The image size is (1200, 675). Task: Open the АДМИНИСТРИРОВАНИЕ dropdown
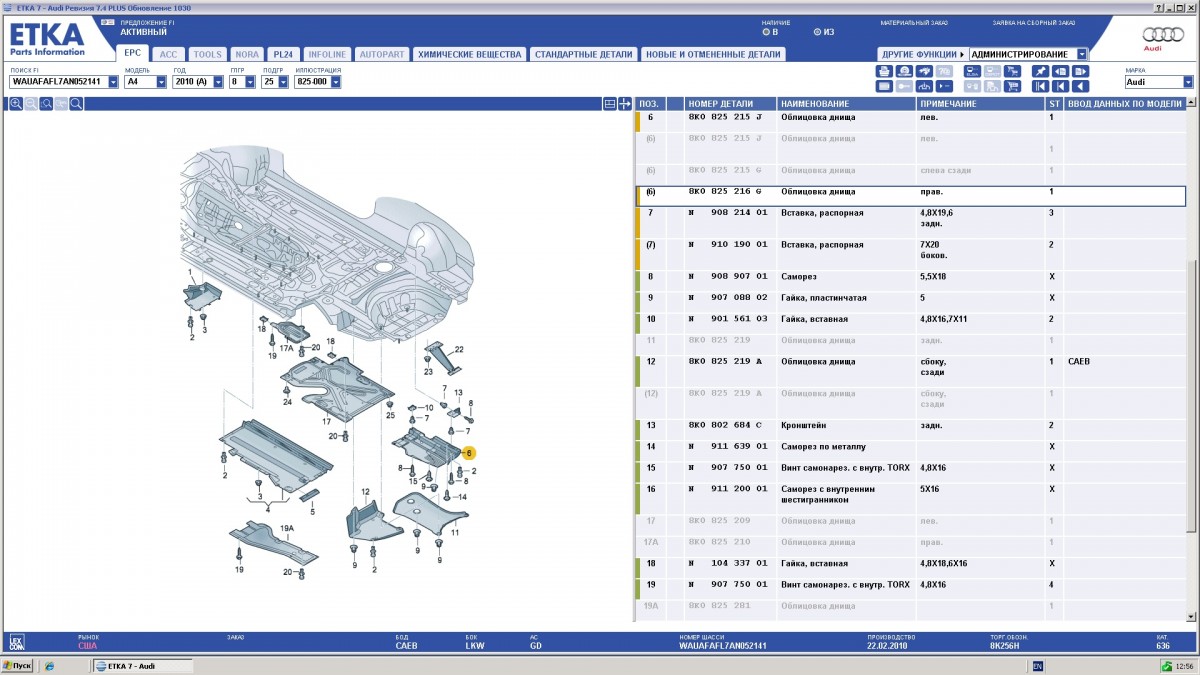click(x=1082, y=54)
